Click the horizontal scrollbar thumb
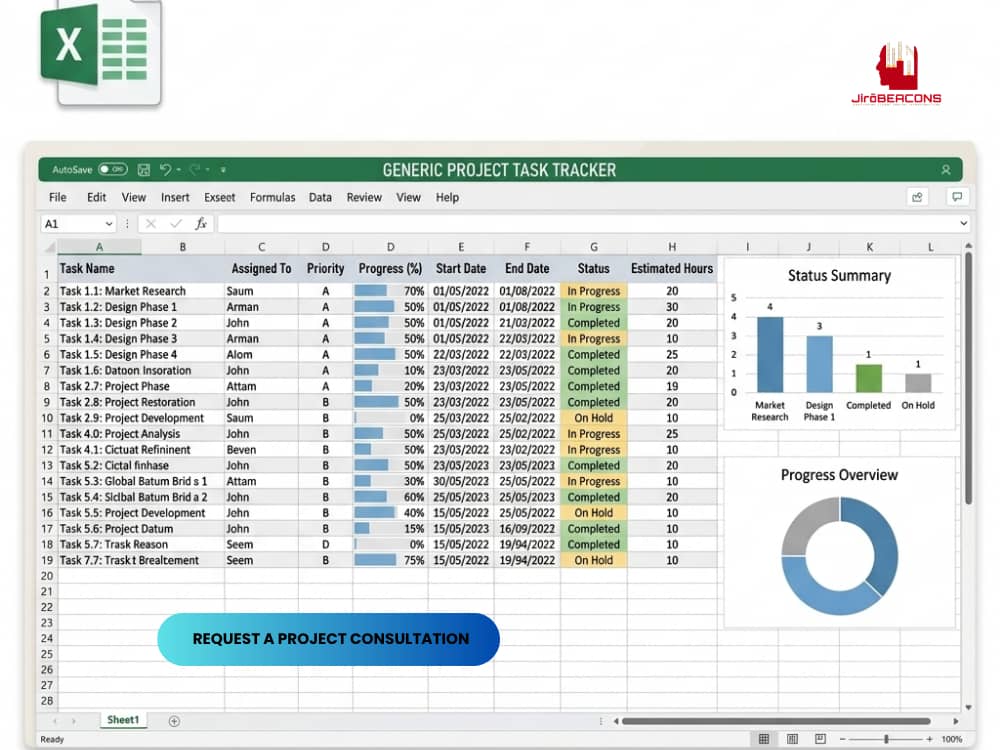The width and height of the screenshot is (1000, 750). [x=776, y=721]
